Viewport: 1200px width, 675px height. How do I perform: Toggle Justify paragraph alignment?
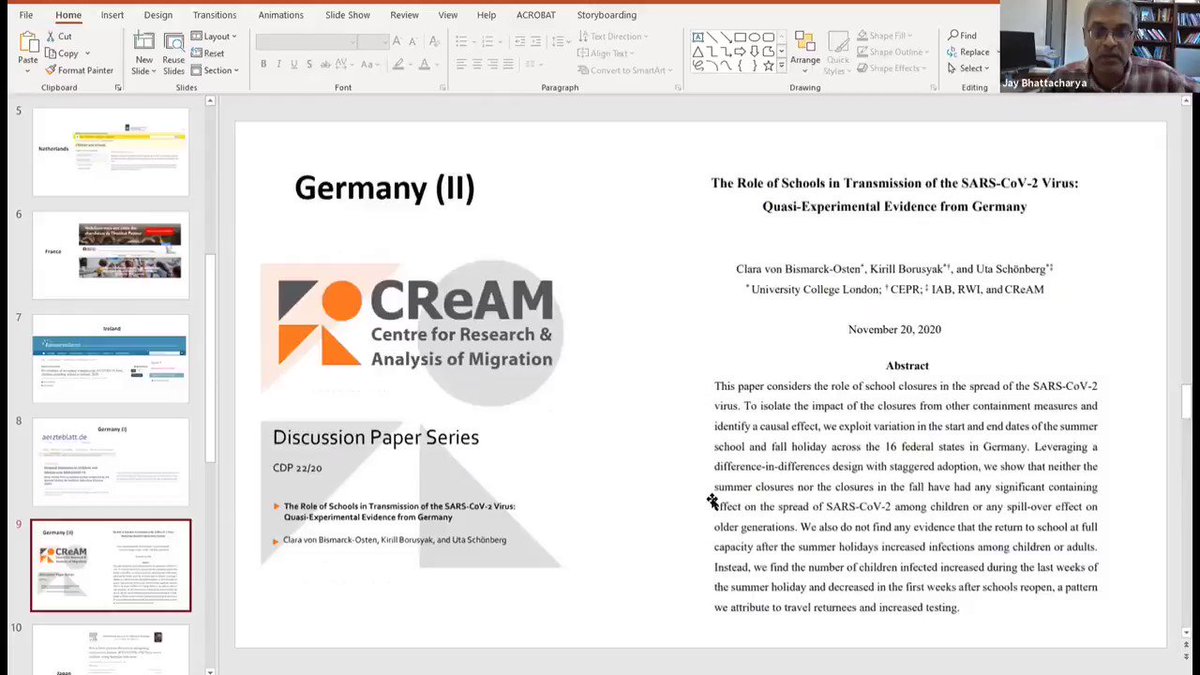pyautogui.click(x=508, y=64)
